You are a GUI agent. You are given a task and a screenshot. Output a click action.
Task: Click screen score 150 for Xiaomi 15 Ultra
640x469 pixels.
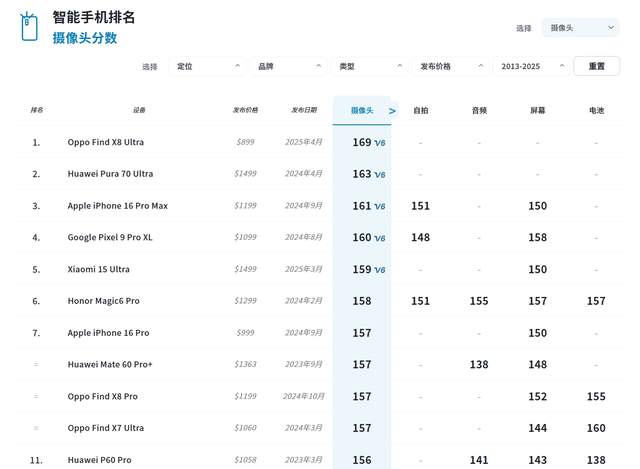(x=538, y=269)
